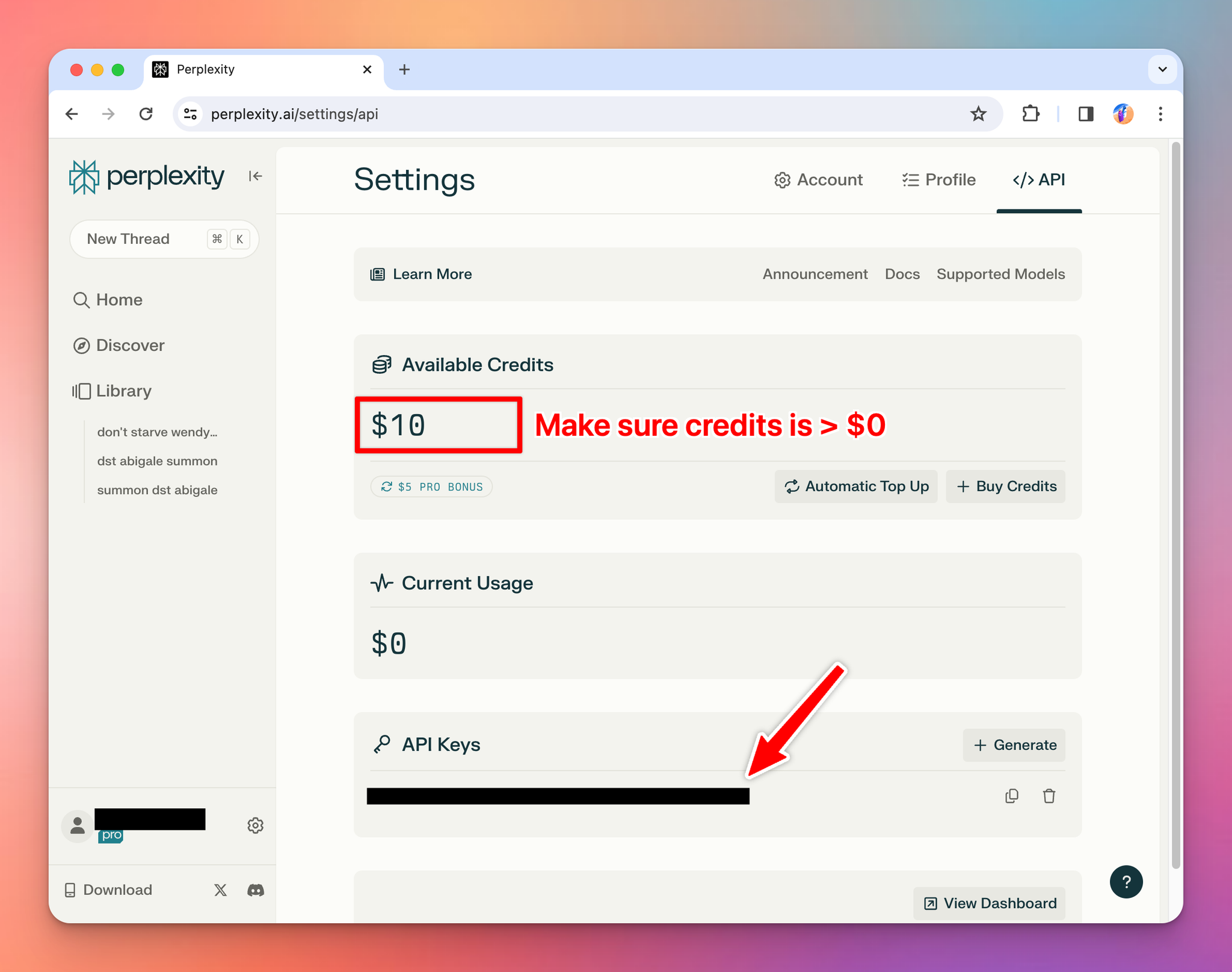This screenshot has width=1232, height=972.
Task: Open the Docs link
Action: (x=902, y=274)
